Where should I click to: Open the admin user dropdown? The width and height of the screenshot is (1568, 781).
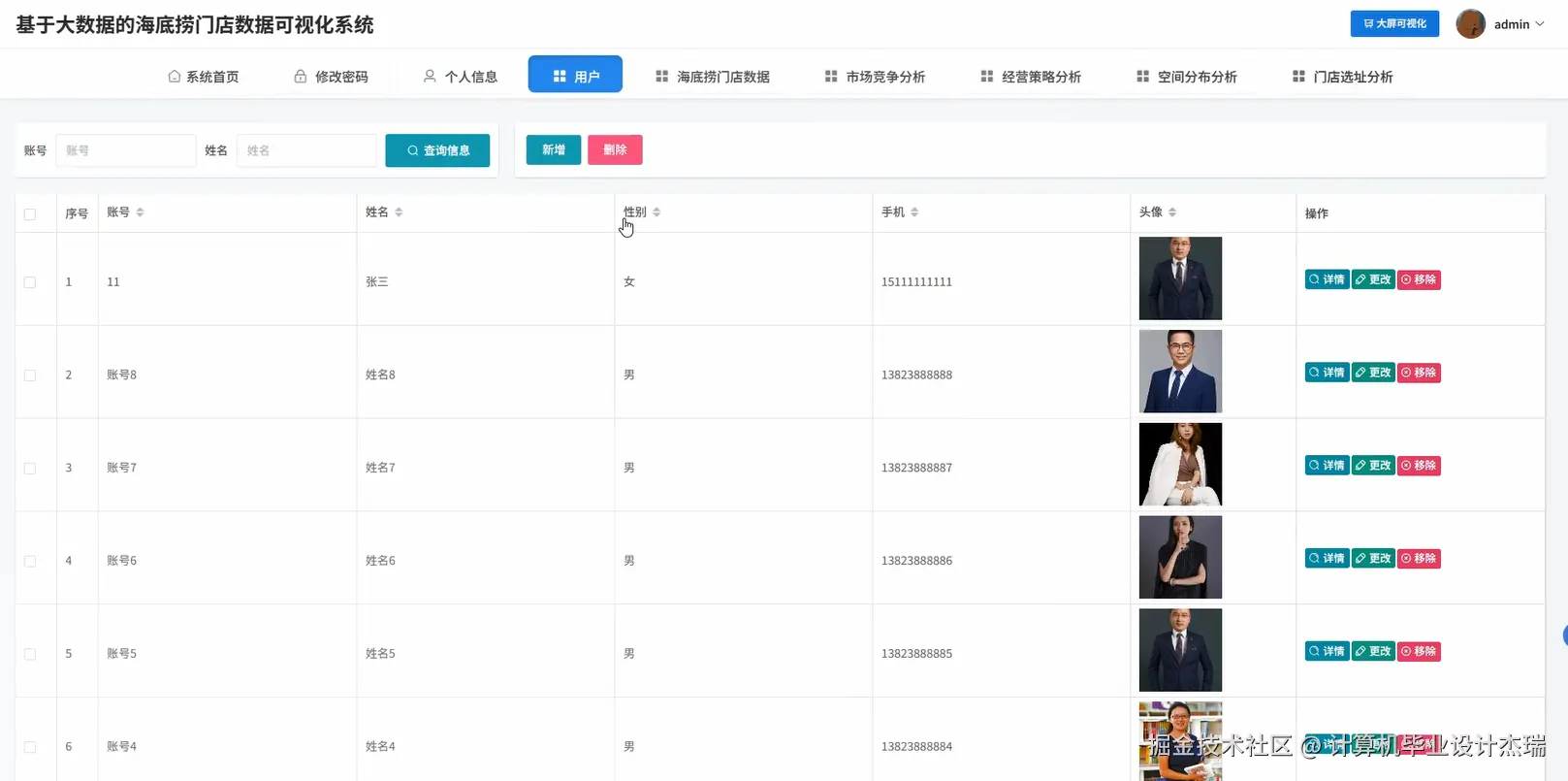[1519, 24]
